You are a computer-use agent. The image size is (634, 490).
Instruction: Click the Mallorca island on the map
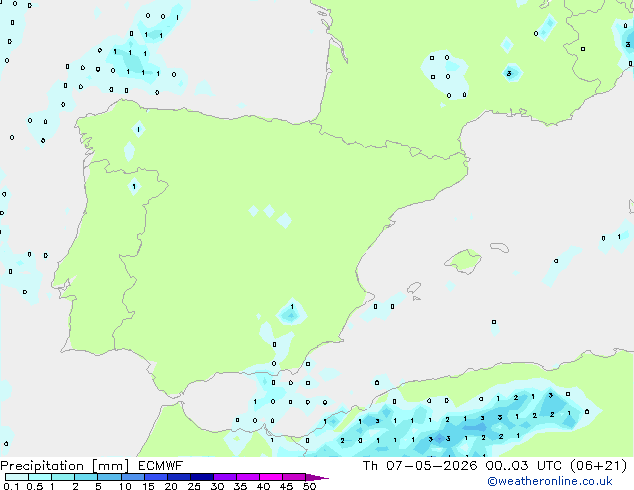point(463,261)
